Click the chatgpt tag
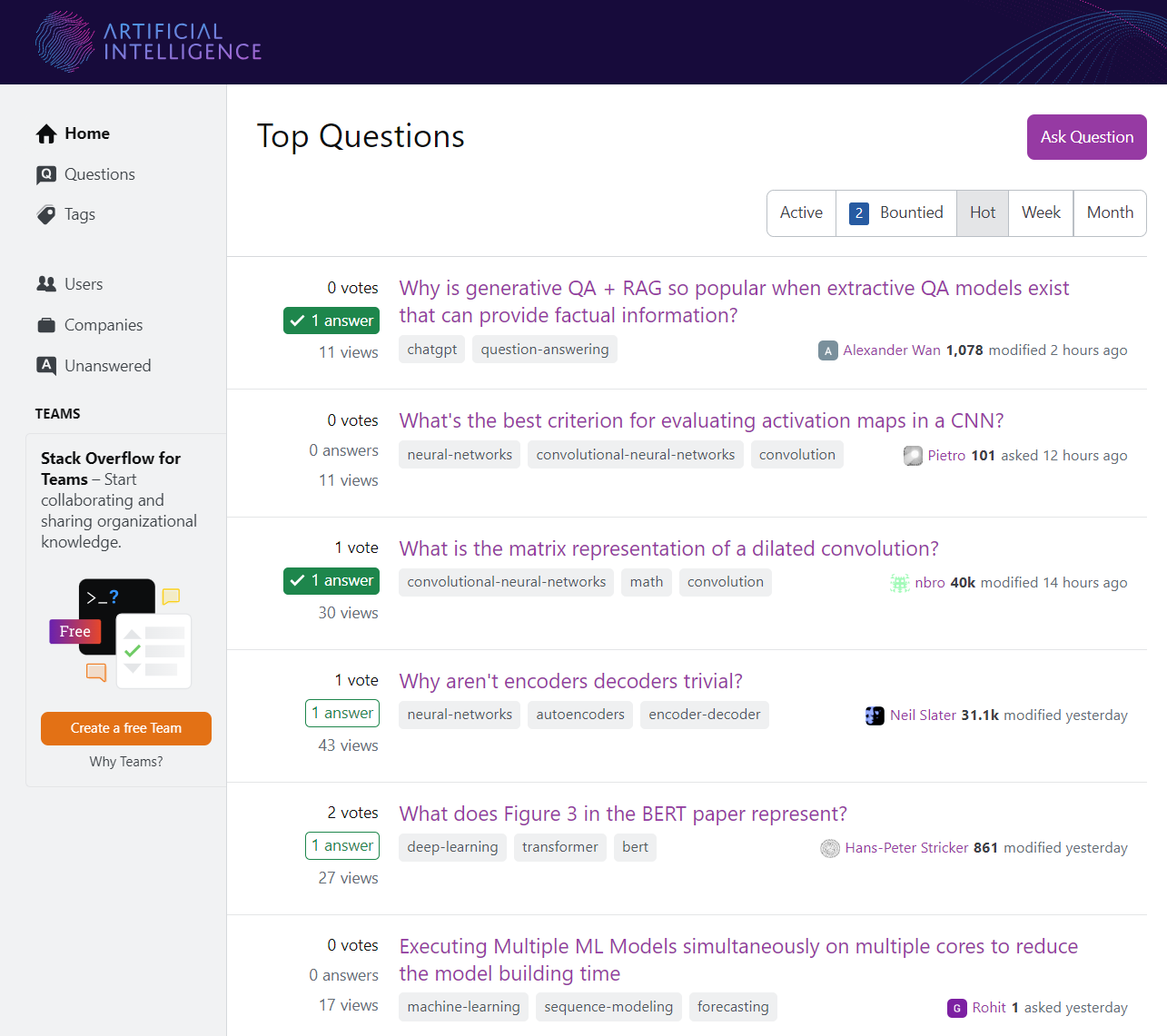The width and height of the screenshot is (1167, 1036). pyautogui.click(x=431, y=349)
